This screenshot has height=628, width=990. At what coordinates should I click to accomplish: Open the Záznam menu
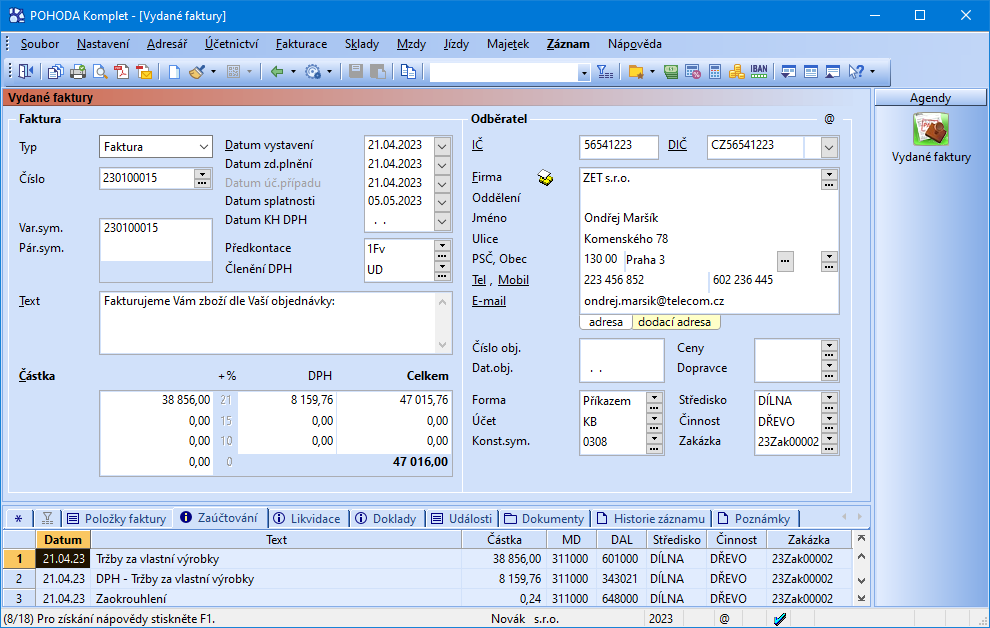pyautogui.click(x=568, y=44)
